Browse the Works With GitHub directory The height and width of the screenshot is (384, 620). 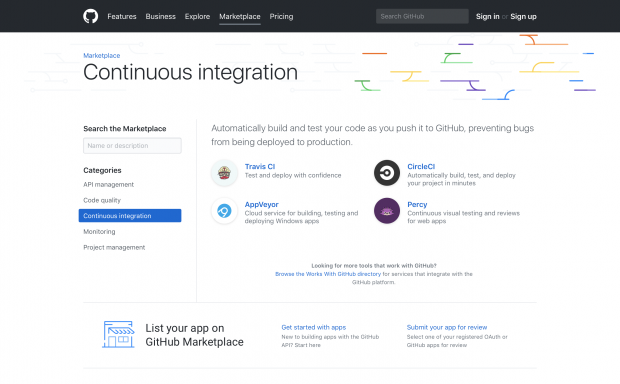point(328,274)
